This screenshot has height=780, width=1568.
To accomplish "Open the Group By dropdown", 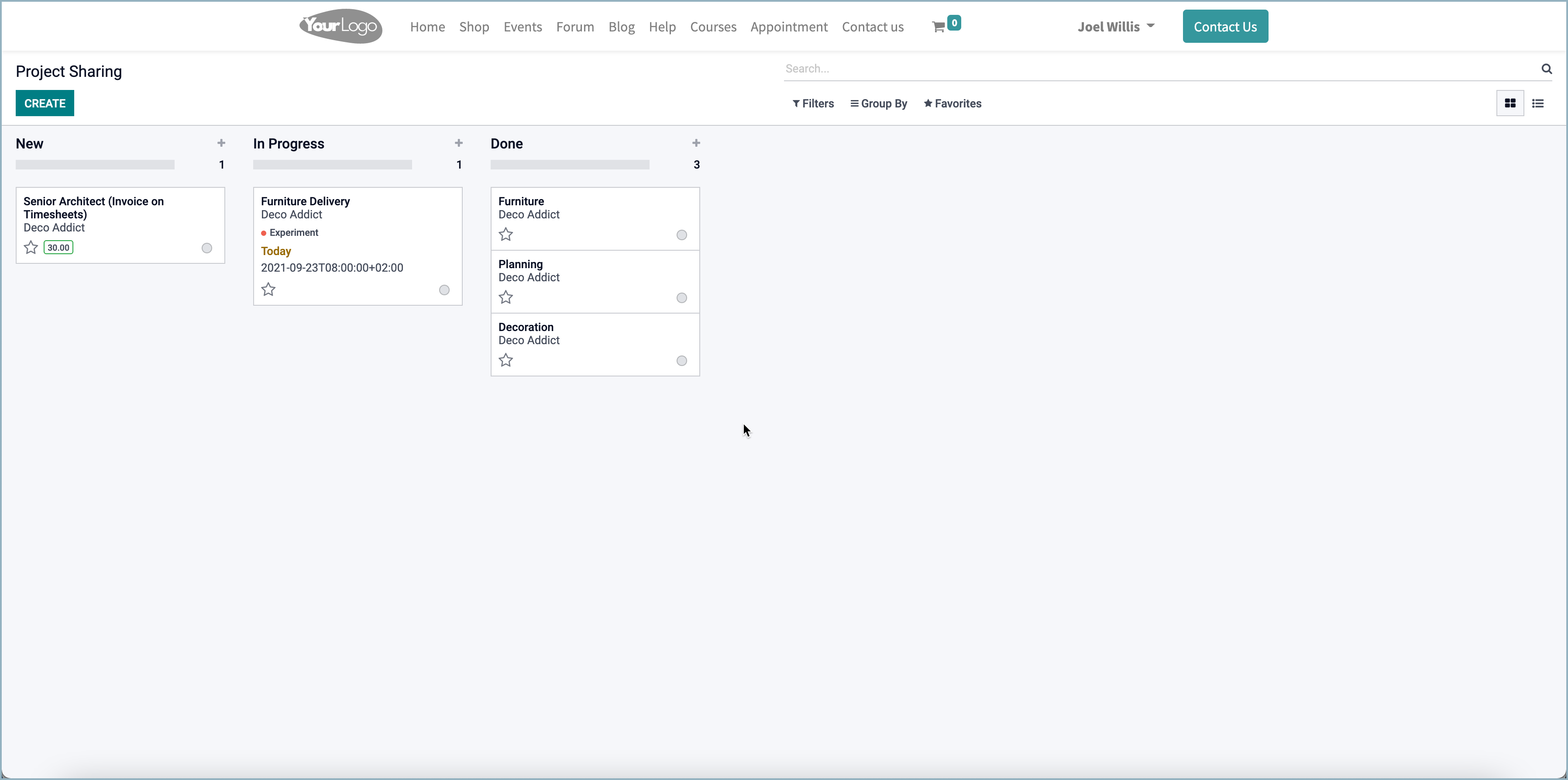I will (x=878, y=103).
